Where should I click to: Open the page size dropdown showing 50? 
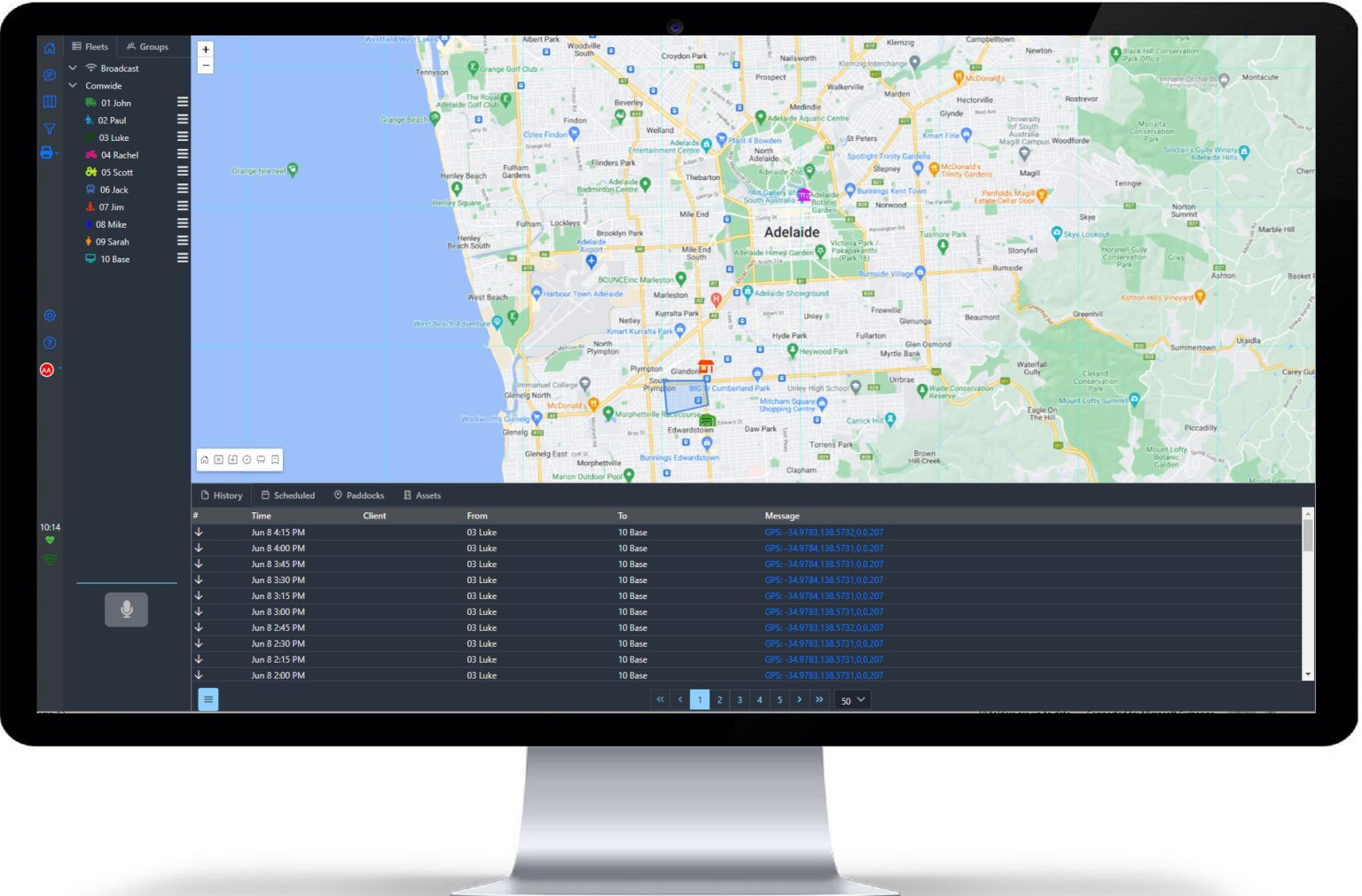(851, 700)
